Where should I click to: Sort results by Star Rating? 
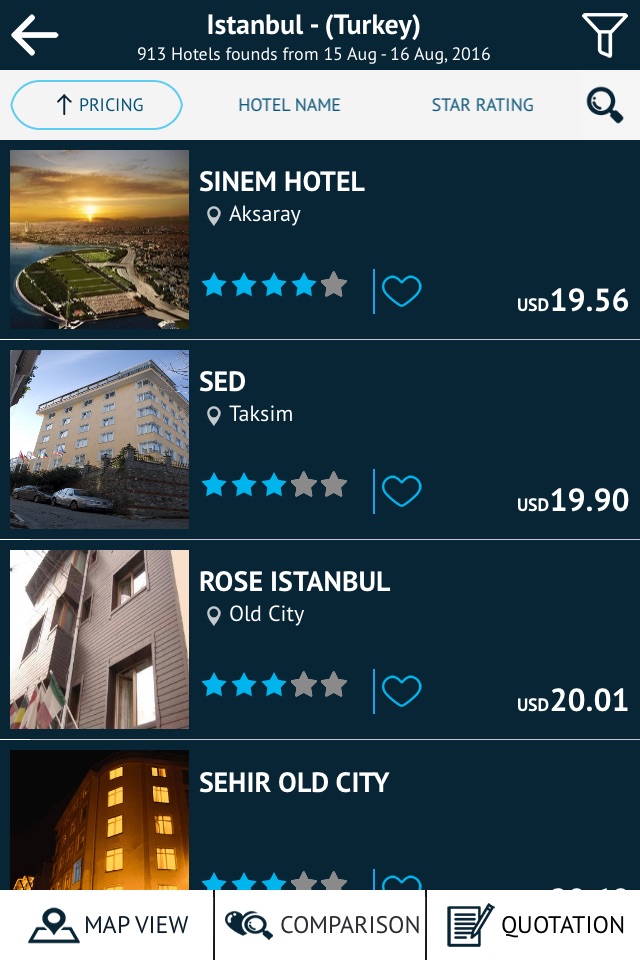click(x=482, y=105)
